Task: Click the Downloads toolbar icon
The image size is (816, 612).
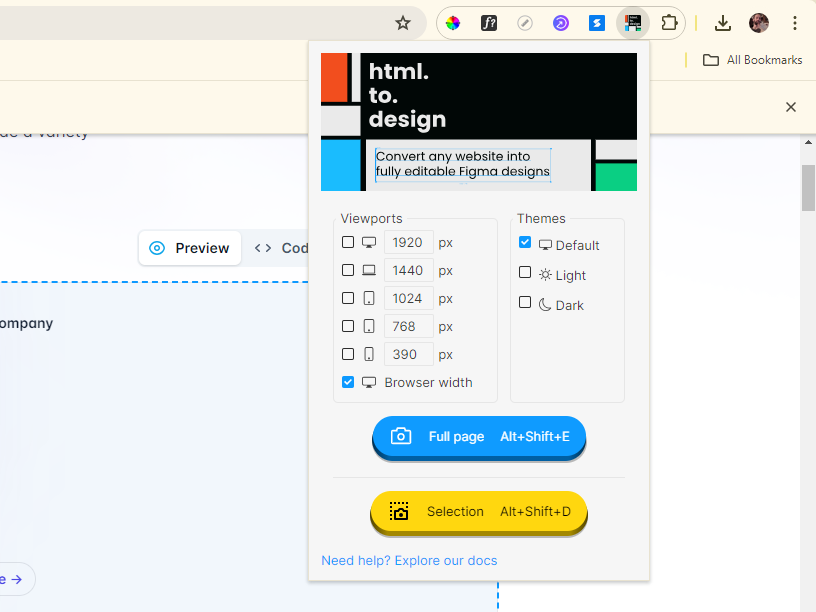Action: click(x=722, y=22)
